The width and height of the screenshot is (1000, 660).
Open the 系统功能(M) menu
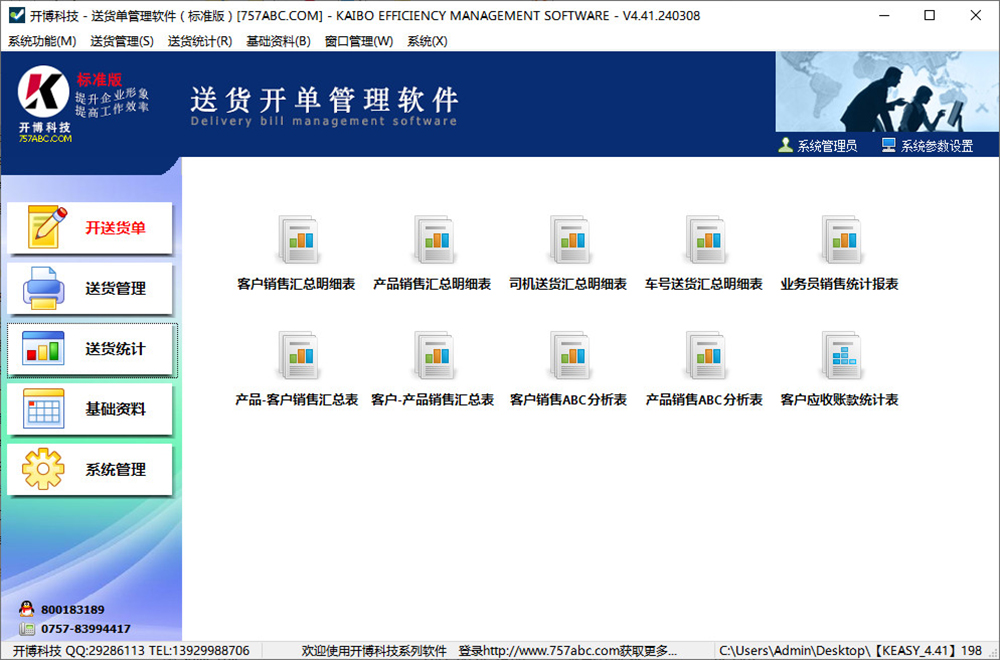pyautogui.click(x=42, y=41)
